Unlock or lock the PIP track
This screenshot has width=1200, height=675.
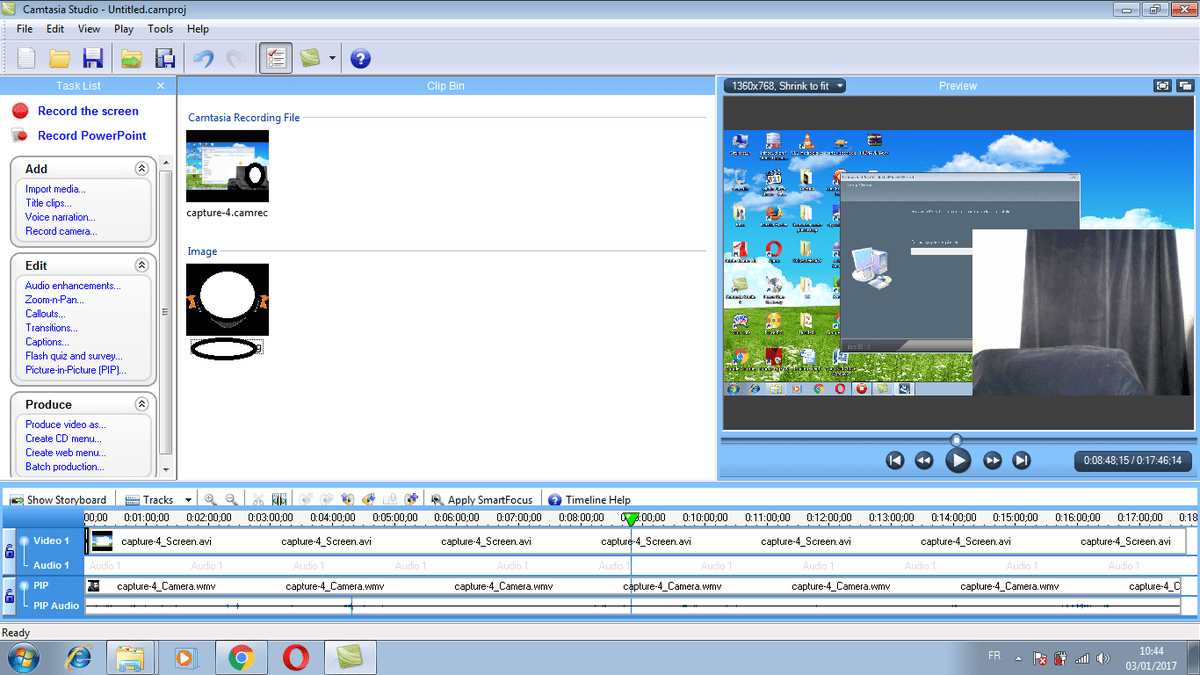tap(10, 596)
